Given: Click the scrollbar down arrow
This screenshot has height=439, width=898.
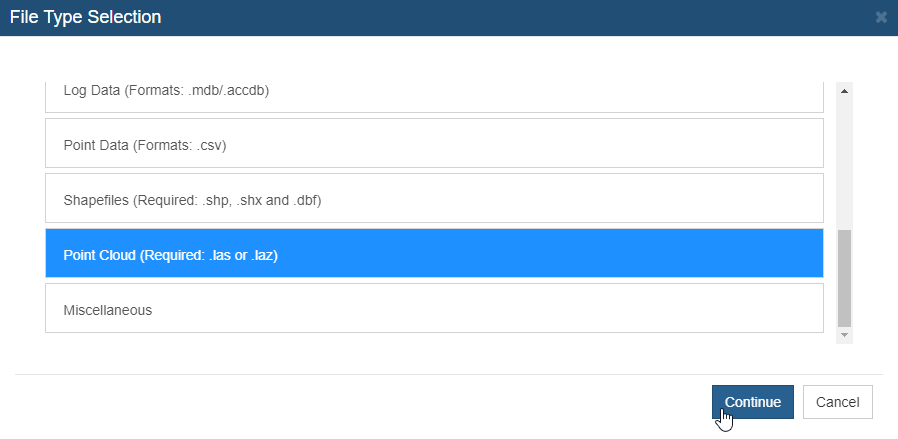Looking at the screenshot, I should pos(844,335).
